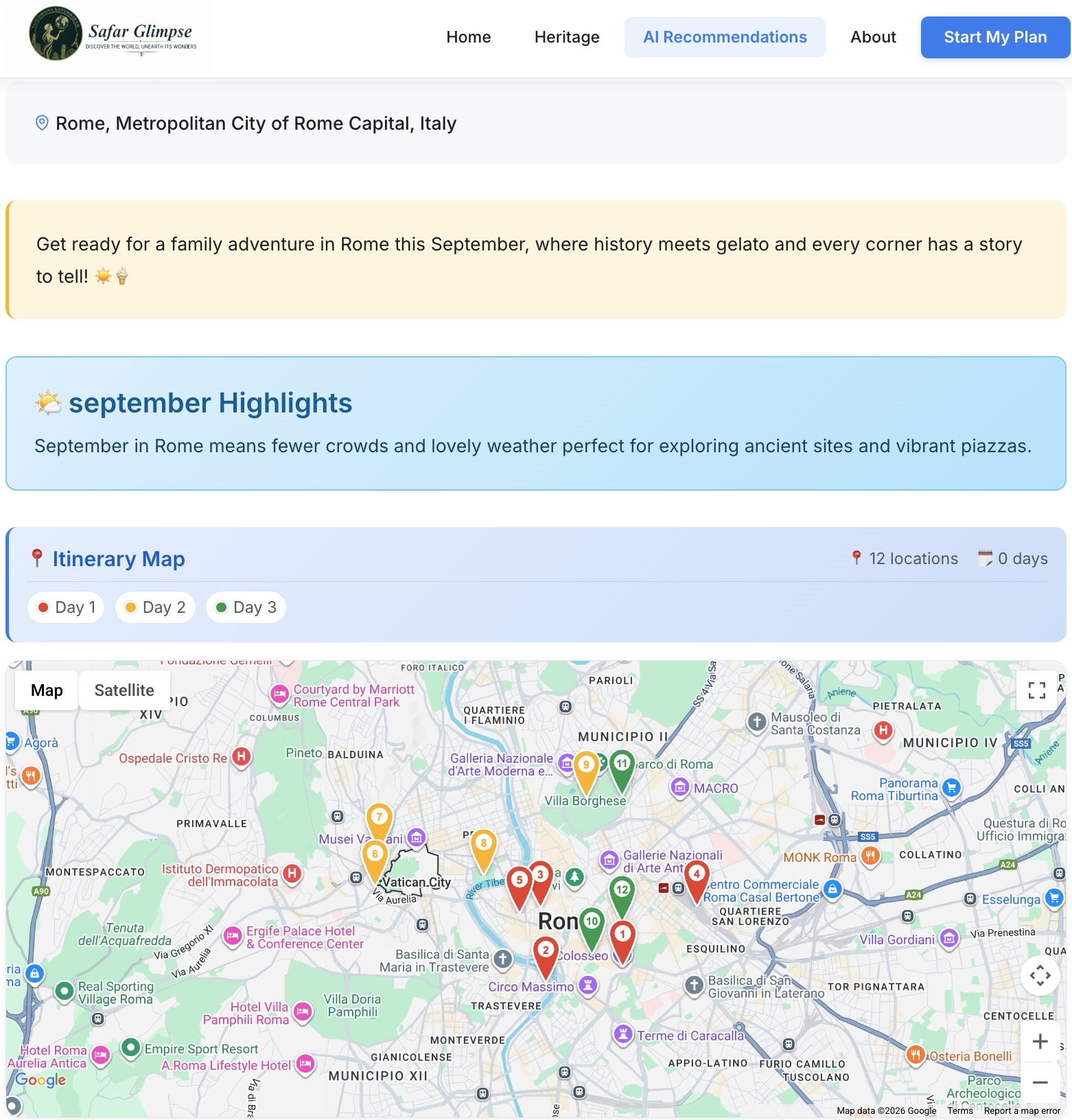Click Terme di Caracalla landmark icon
The height and width of the screenshot is (1120, 1072).
point(622,1034)
